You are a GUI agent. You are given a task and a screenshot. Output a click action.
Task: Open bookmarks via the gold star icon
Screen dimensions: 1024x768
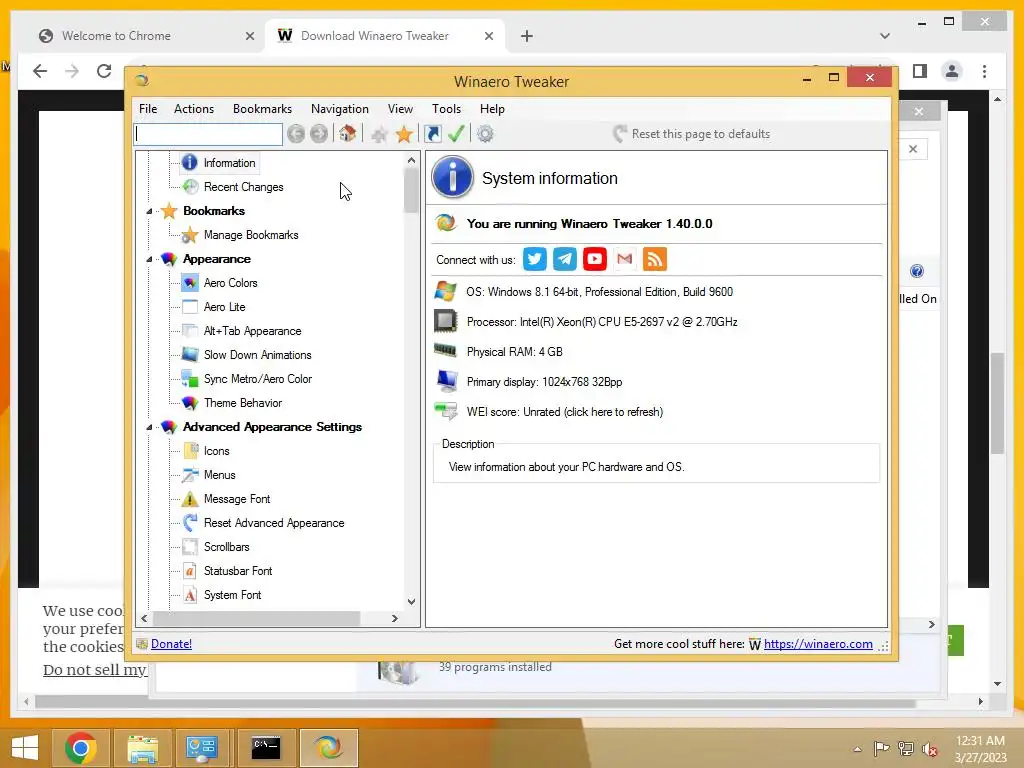404,134
